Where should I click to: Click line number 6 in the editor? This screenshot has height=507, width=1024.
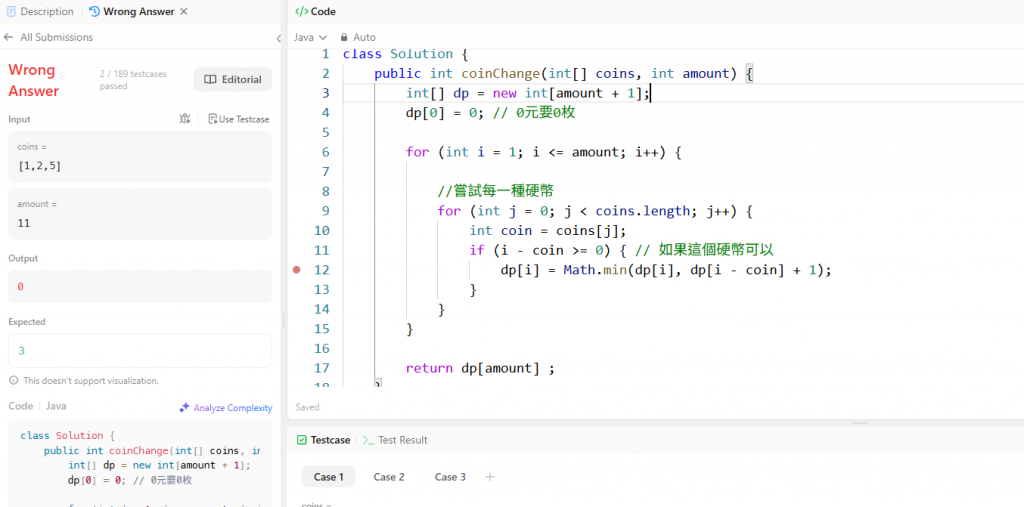325,152
